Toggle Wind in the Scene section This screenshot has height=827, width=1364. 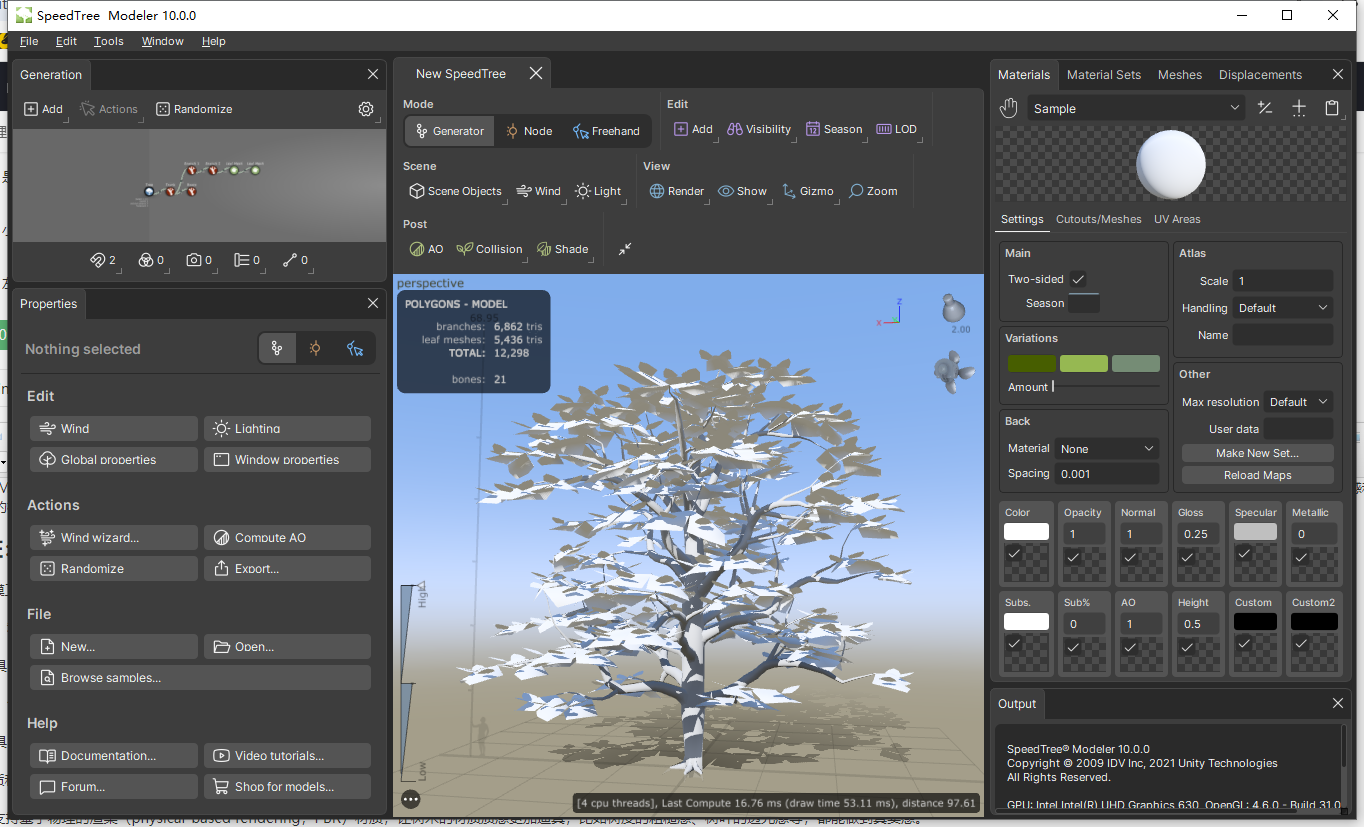pos(539,191)
